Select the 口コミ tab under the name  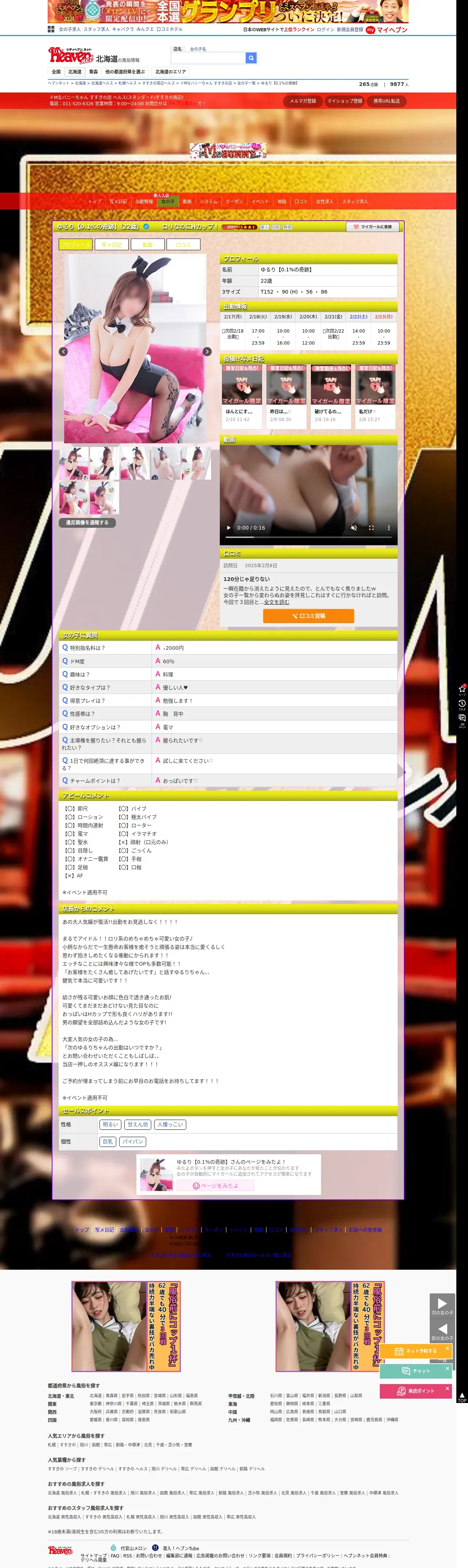[x=183, y=245]
